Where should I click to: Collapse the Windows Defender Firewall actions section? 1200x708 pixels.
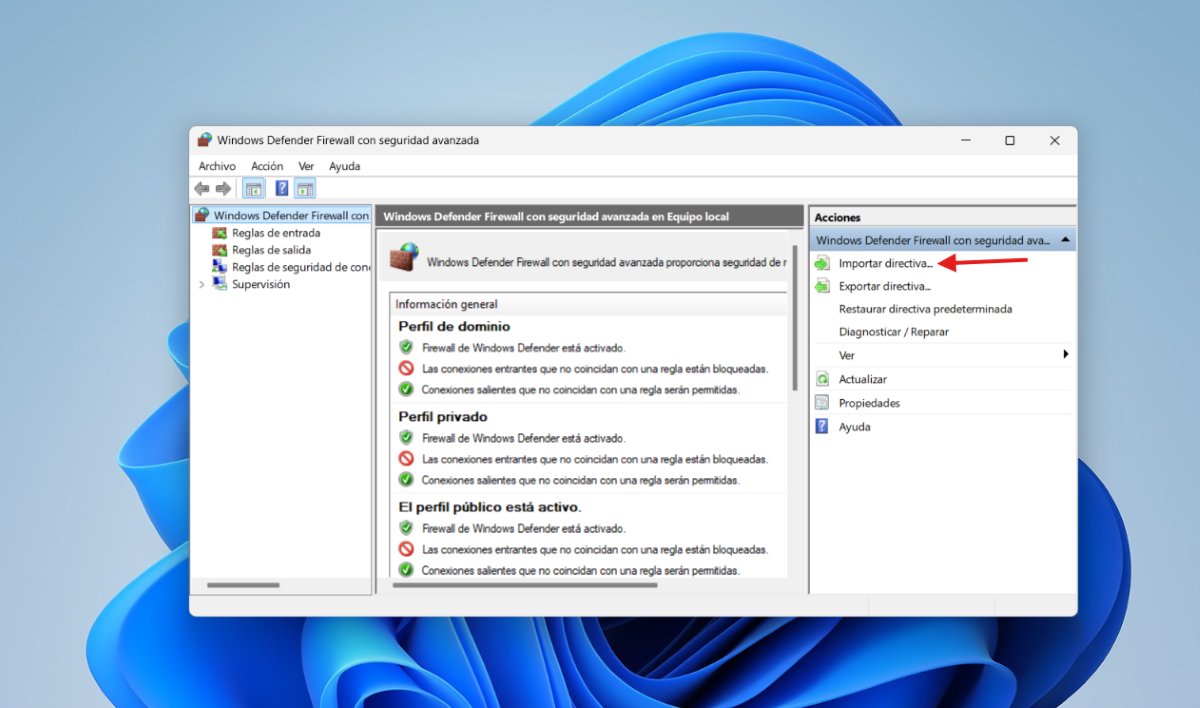pyautogui.click(x=1065, y=240)
